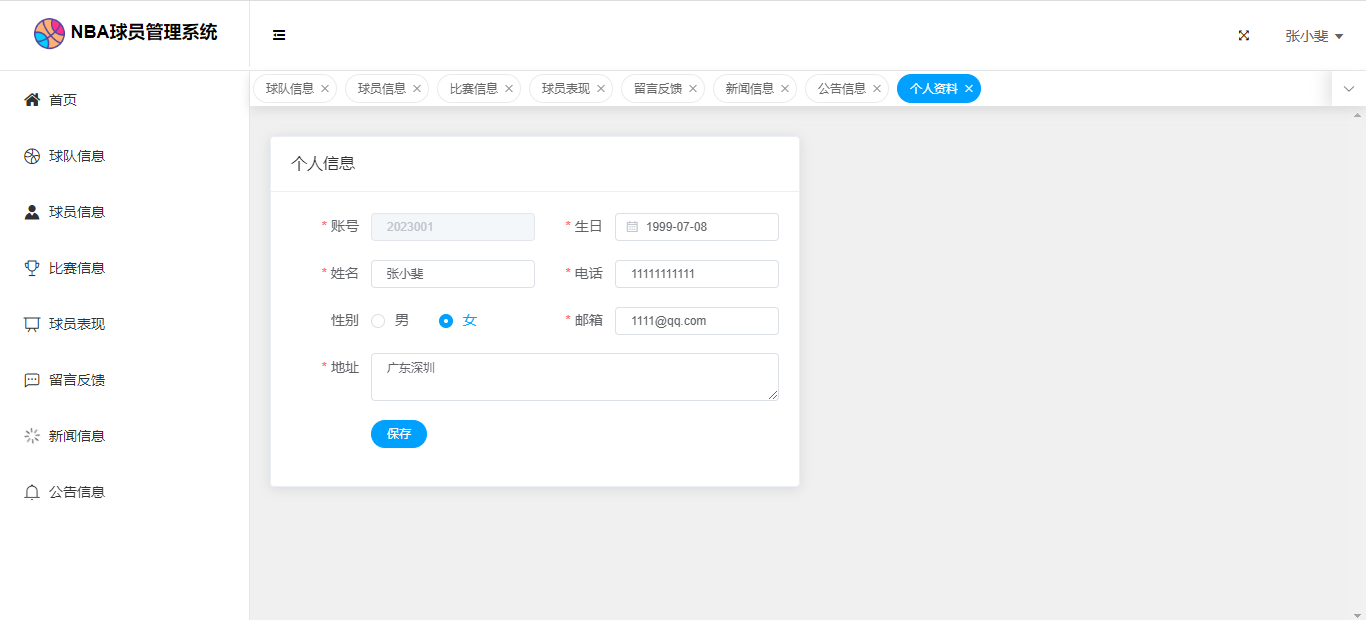Click the basketball icon for 球队信息
The image size is (1366, 620).
tap(32, 156)
